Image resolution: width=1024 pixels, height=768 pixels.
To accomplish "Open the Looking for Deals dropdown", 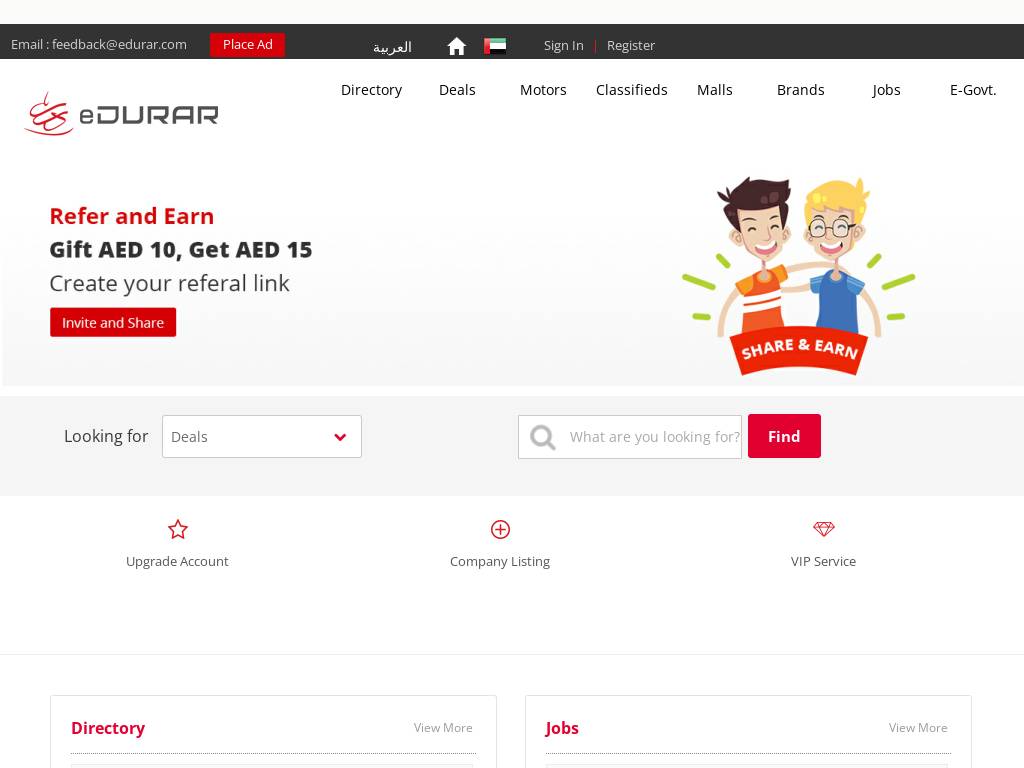I will coord(262,437).
